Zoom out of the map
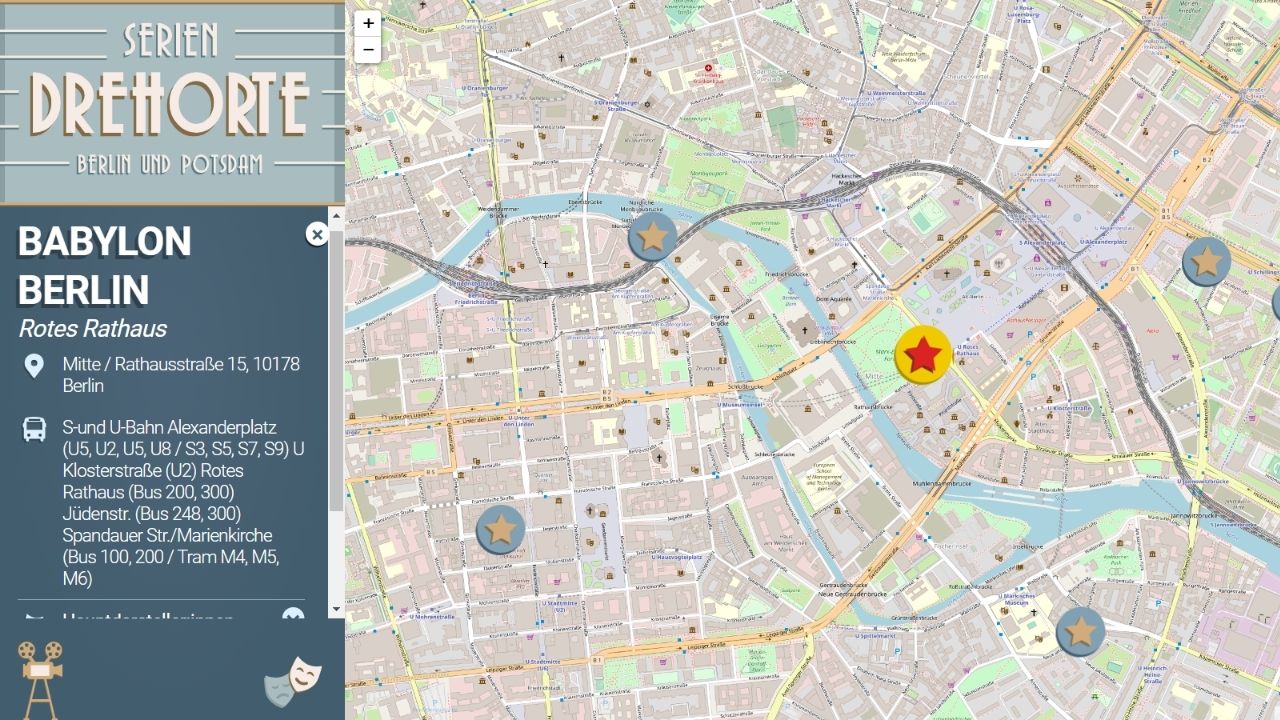Image resolution: width=1280 pixels, height=720 pixels. click(368, 49)
